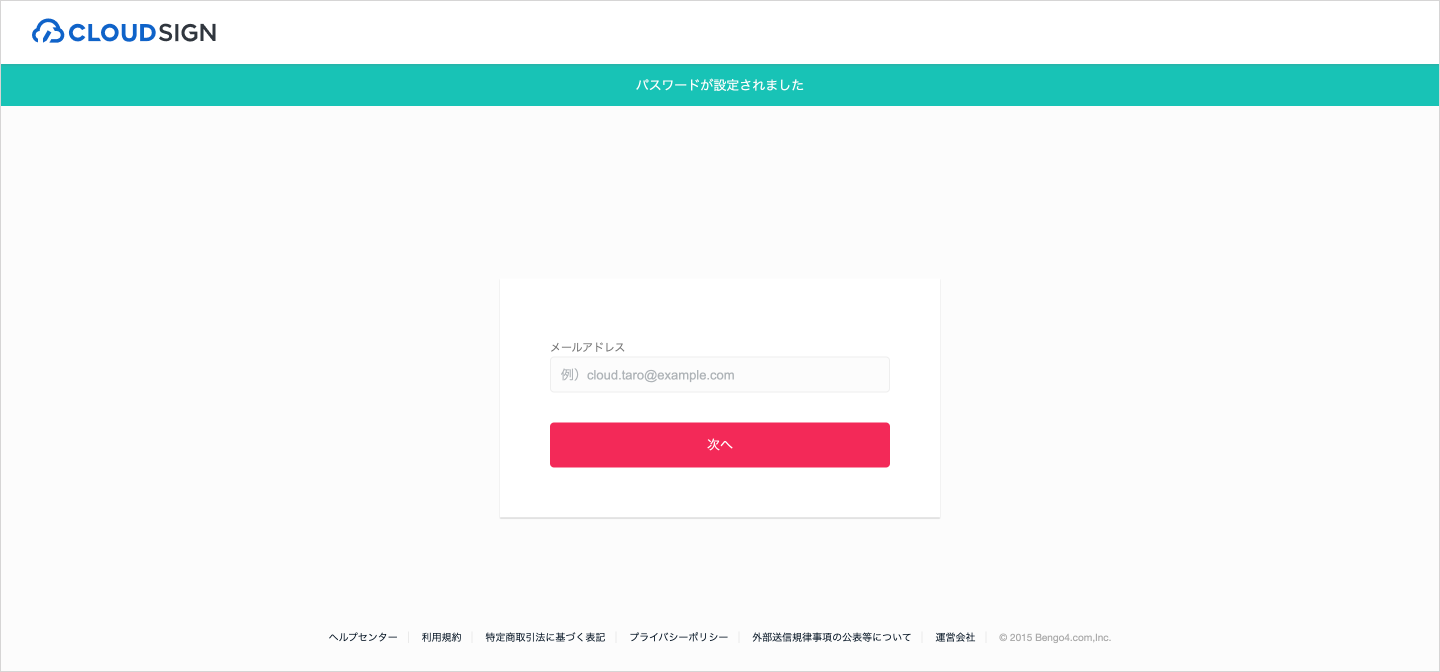The height and width of the screenshot is (672, 1440).
Task: Click the メールアドレス field label
Action: click(587, 347)
